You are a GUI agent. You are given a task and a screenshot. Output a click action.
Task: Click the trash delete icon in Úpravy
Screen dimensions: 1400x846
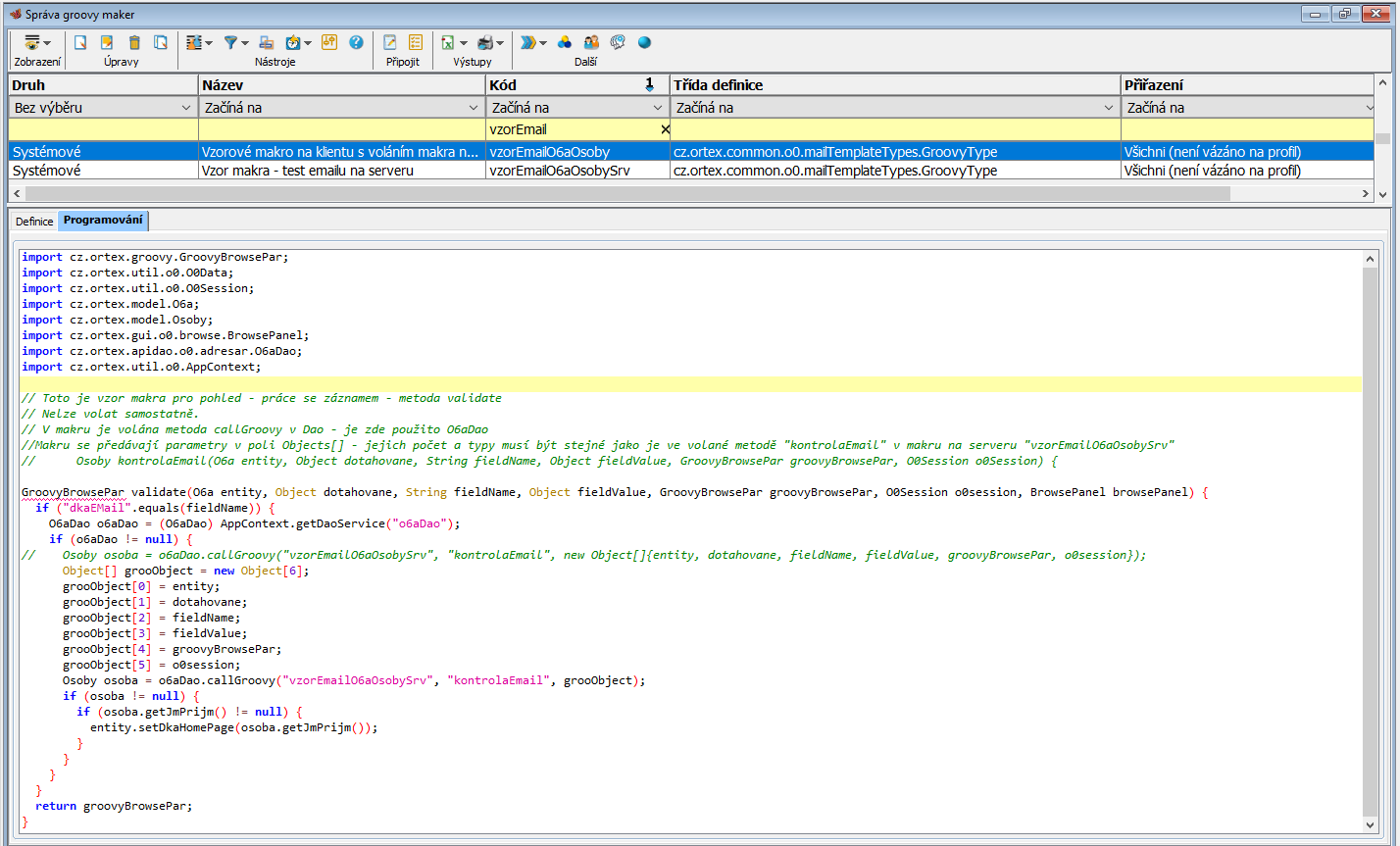[x=134, y=43]
